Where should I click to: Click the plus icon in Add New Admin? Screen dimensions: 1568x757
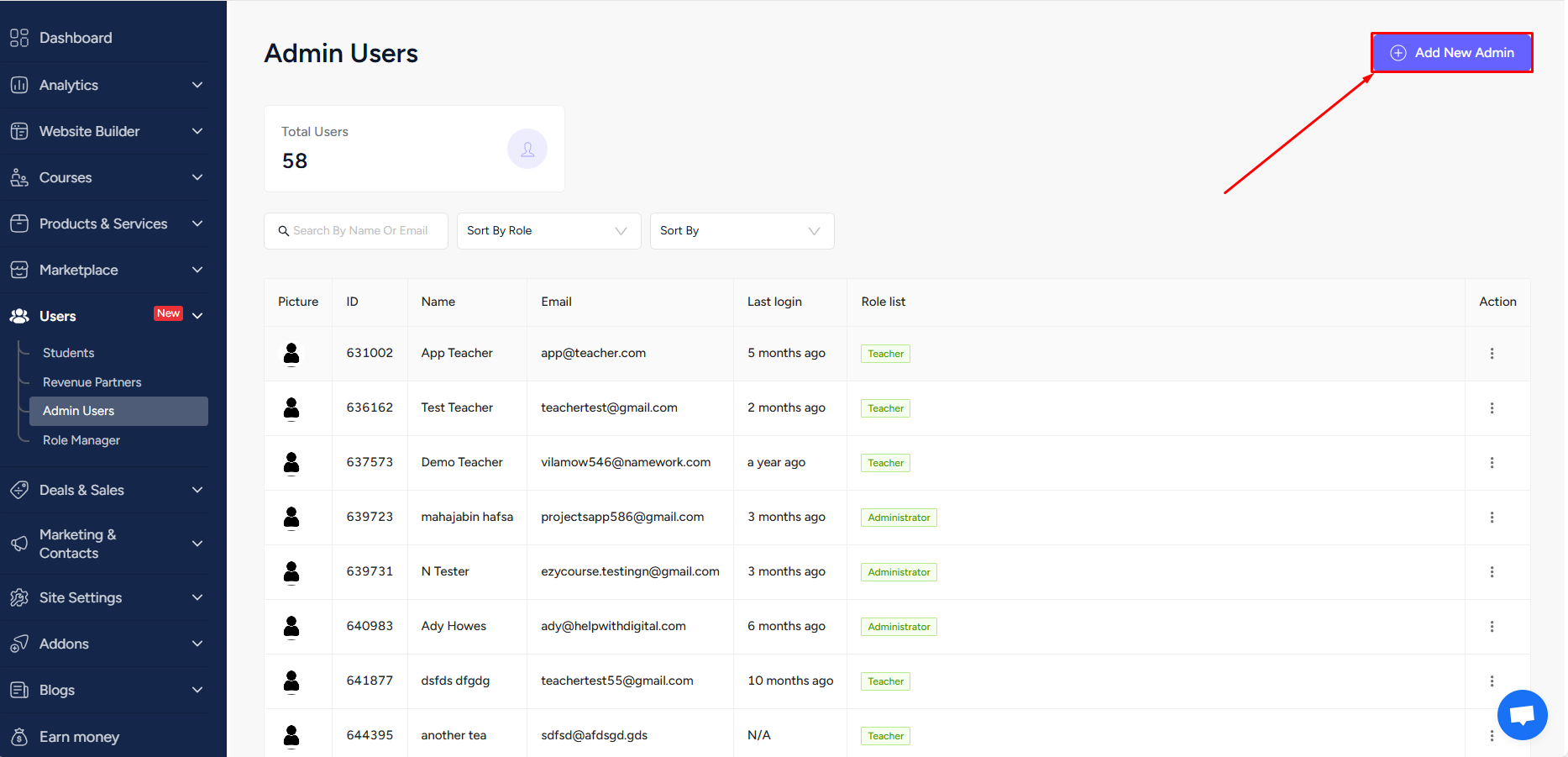pyautogui.click(x=1398, y=53)
